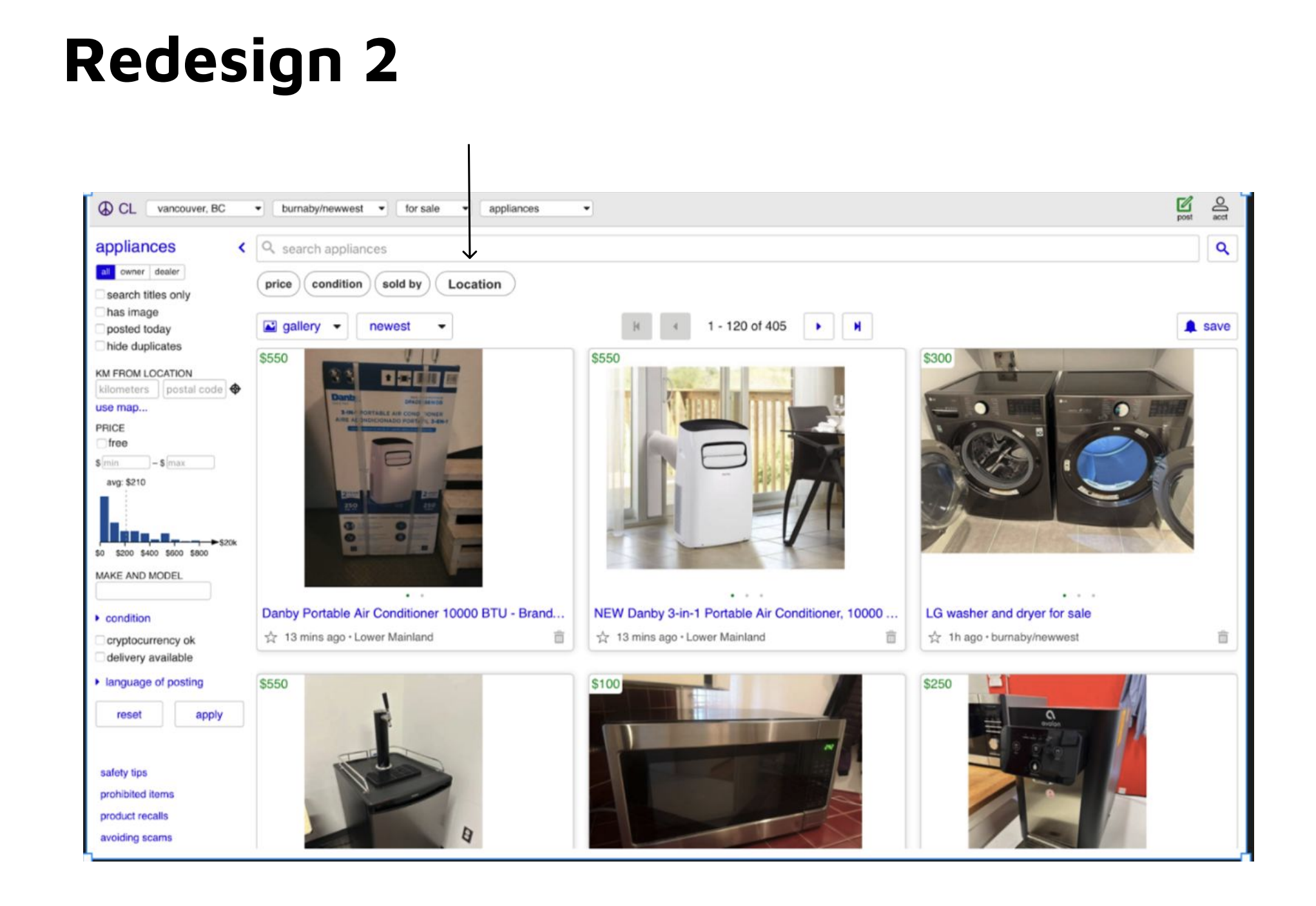Image resolution: width=1316 pixels, height=906 pixels.
Task: Collapse sidebar with the left chevron
Action: (x=242, y=247)
